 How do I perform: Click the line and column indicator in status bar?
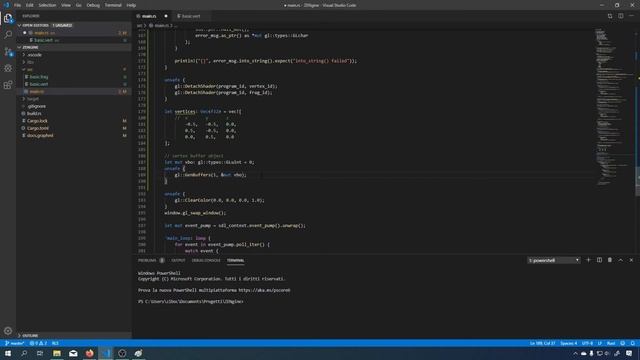[542, 343]
